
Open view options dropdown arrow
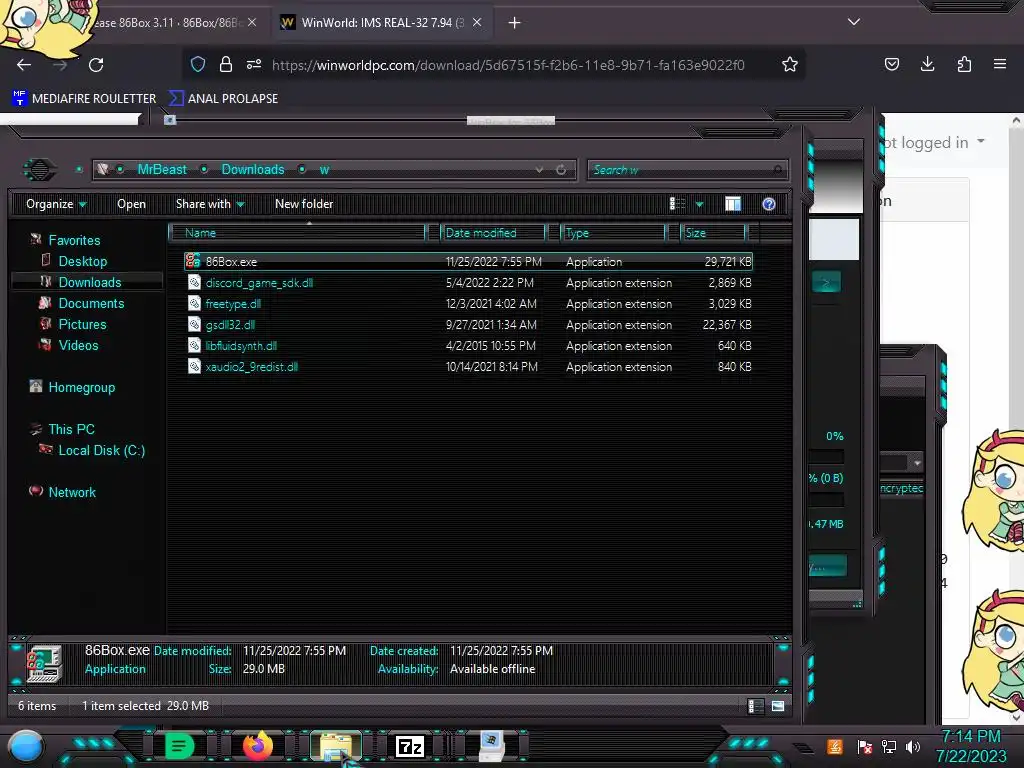(x=699, y=204)
